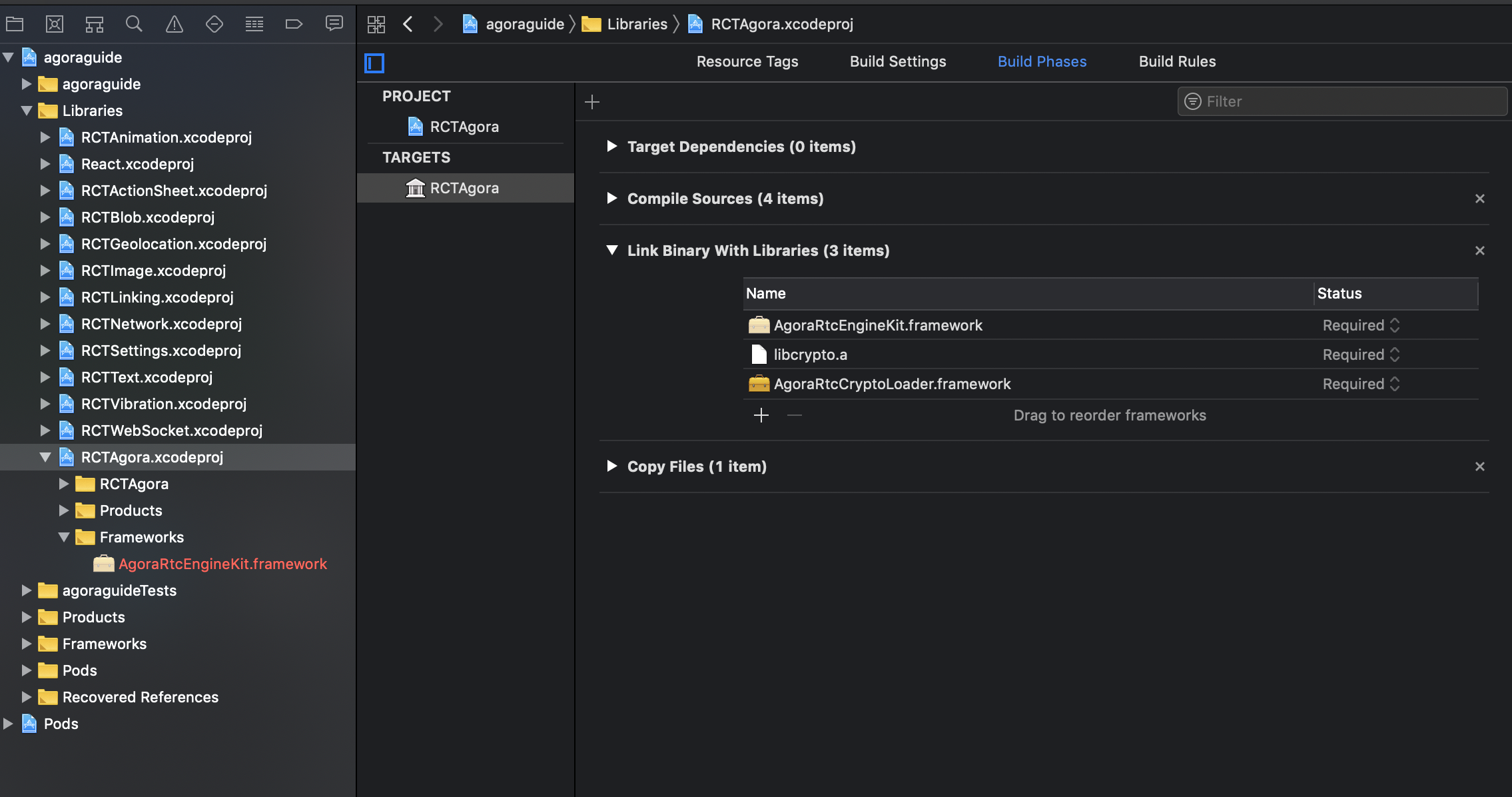Viewport: 1512px width, 797px height.
Task: Go back with the left chevron
Action: [x=408, y=24]
